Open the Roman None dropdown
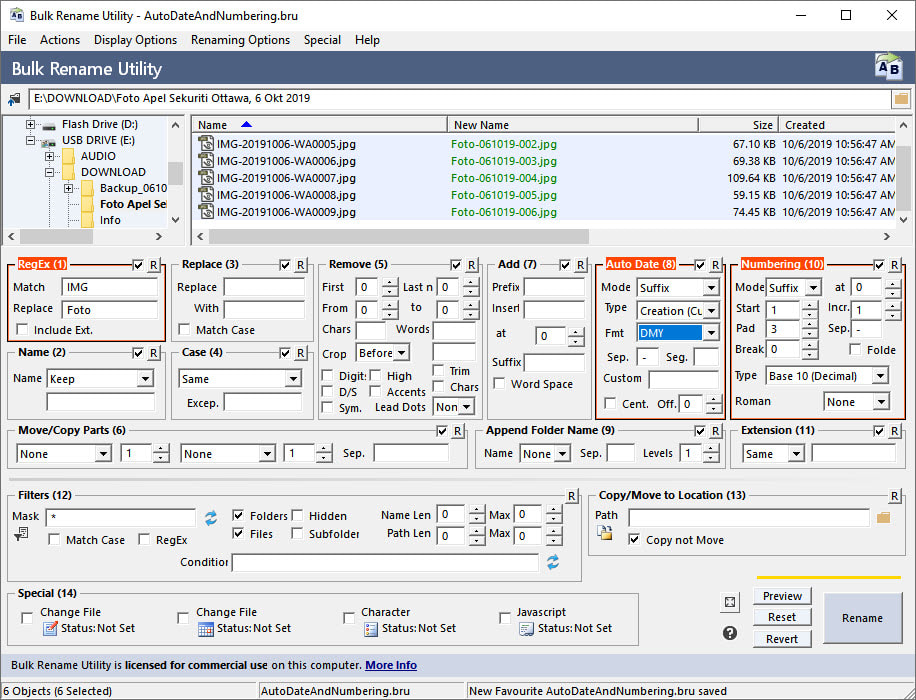 point(881,402)
